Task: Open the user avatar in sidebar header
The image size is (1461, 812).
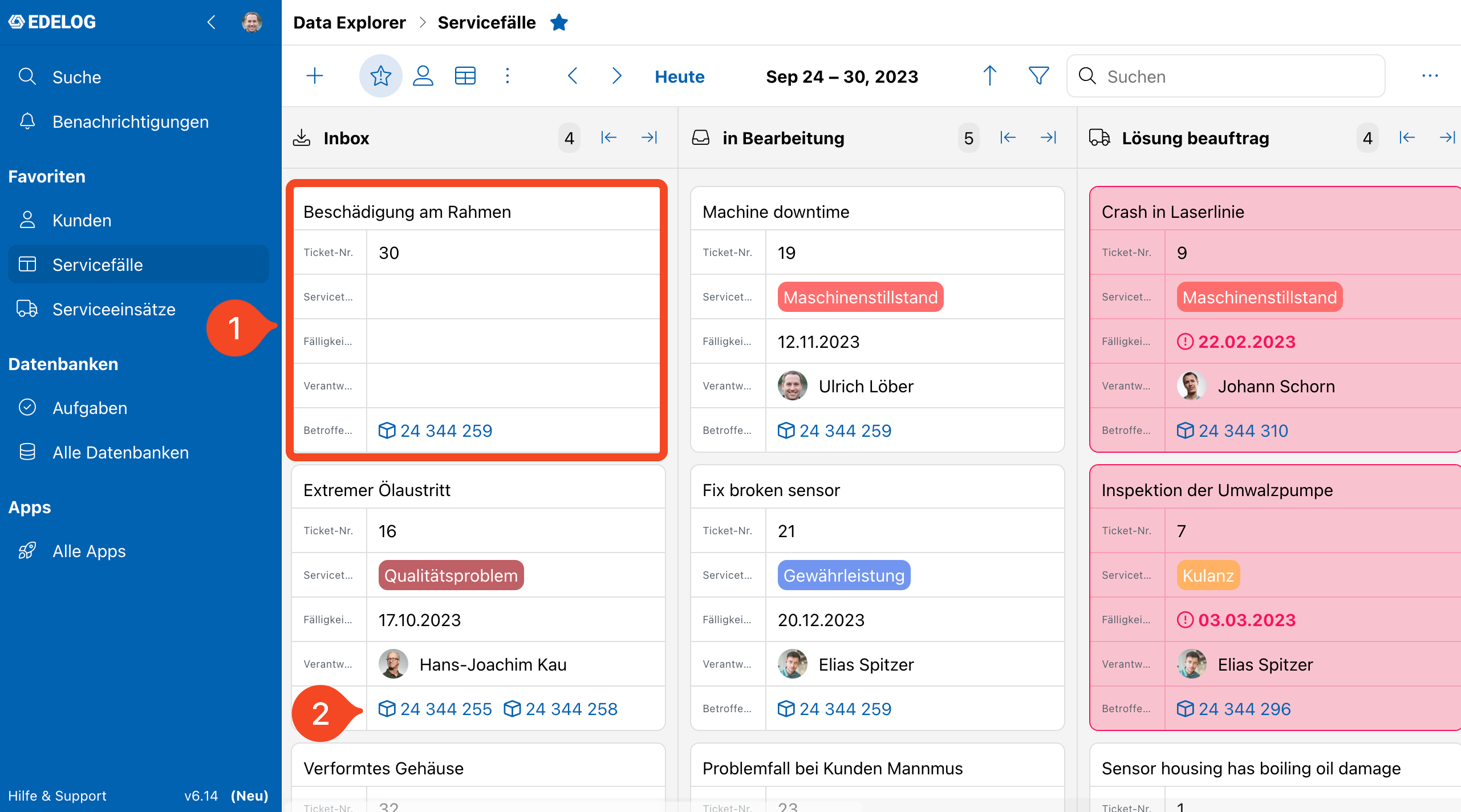Action: pos(251,22)
